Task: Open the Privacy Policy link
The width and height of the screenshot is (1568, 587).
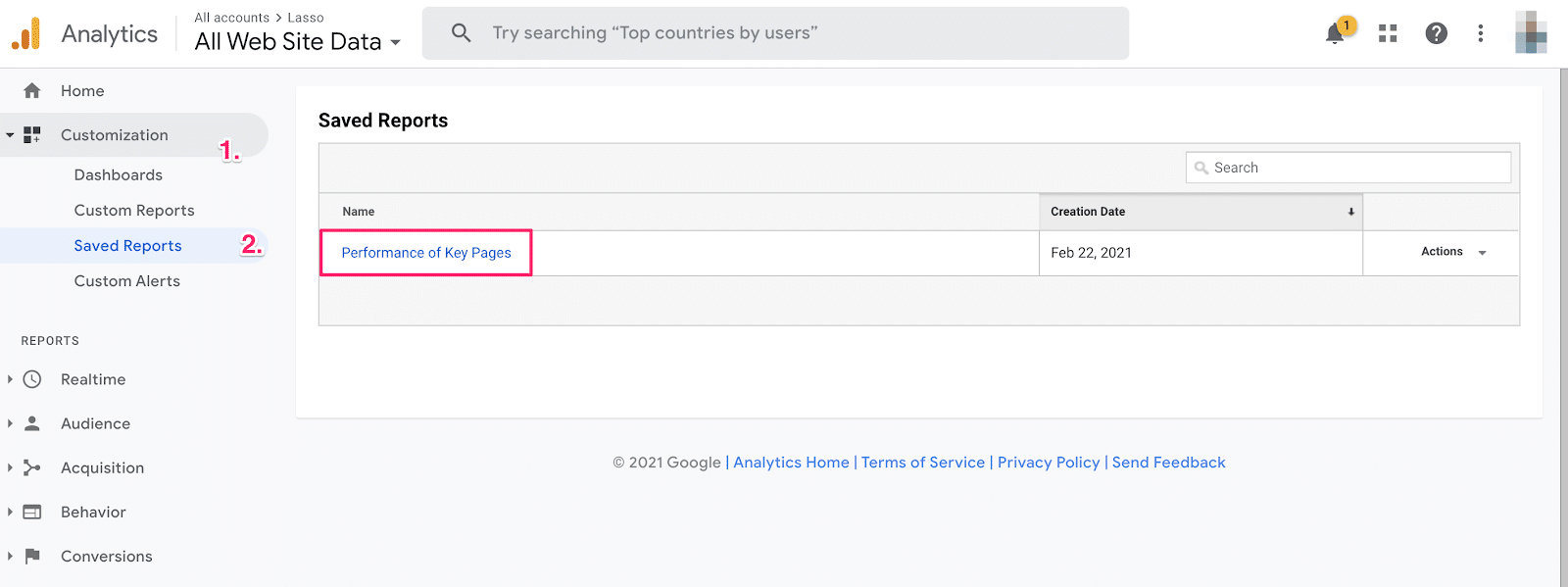Action: point(1049,463)
